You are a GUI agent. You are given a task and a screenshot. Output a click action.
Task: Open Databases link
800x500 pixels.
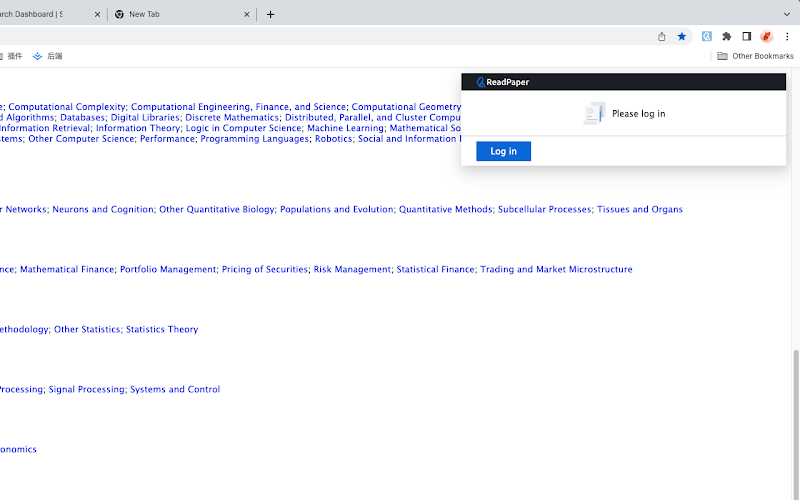tap(82, 117)
